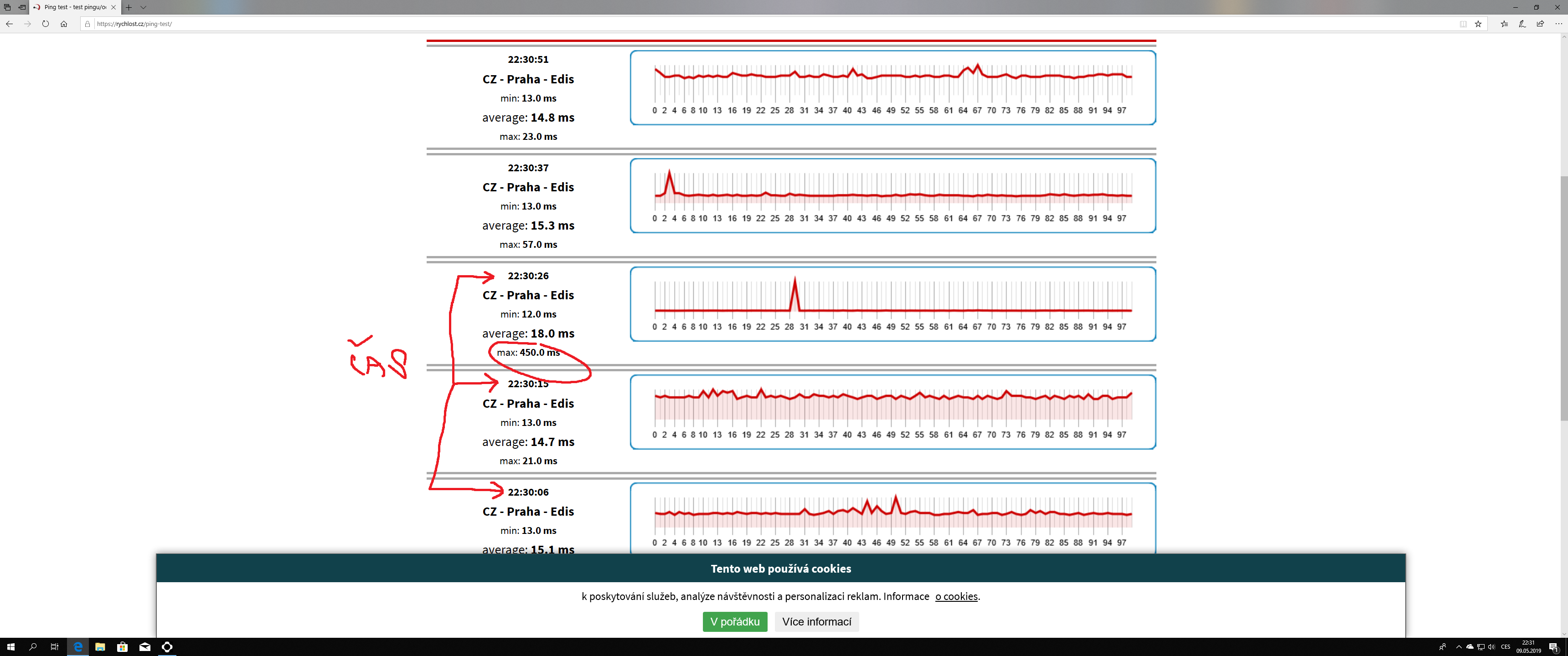Add page to favorites with star
The width and height of the screenshot is (1568, 656).
(x=1478, y=24)
